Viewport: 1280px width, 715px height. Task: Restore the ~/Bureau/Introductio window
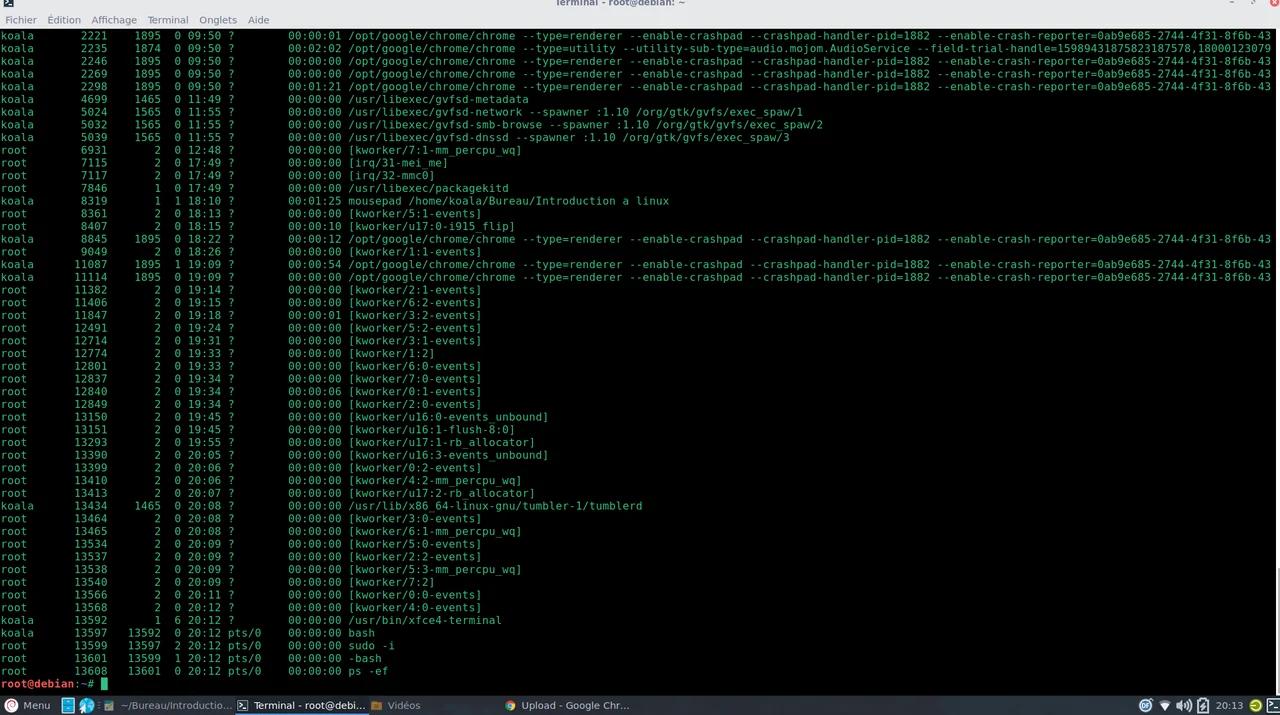tap(175, 705)
